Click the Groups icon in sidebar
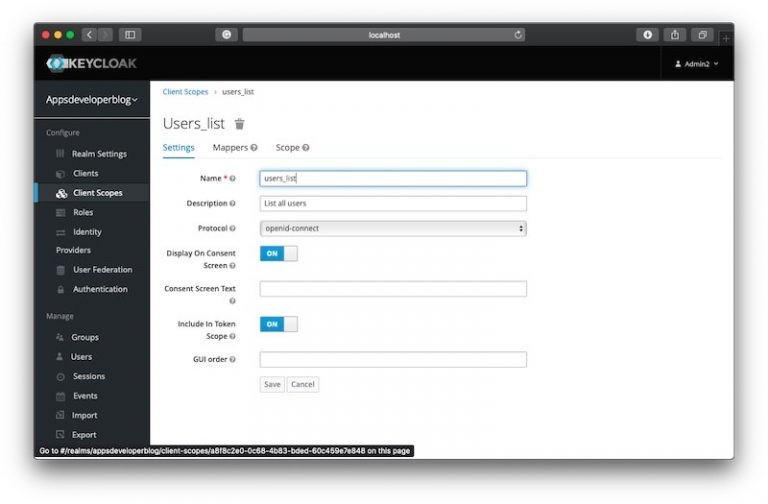The image size is (768, 504). point(60,338)
